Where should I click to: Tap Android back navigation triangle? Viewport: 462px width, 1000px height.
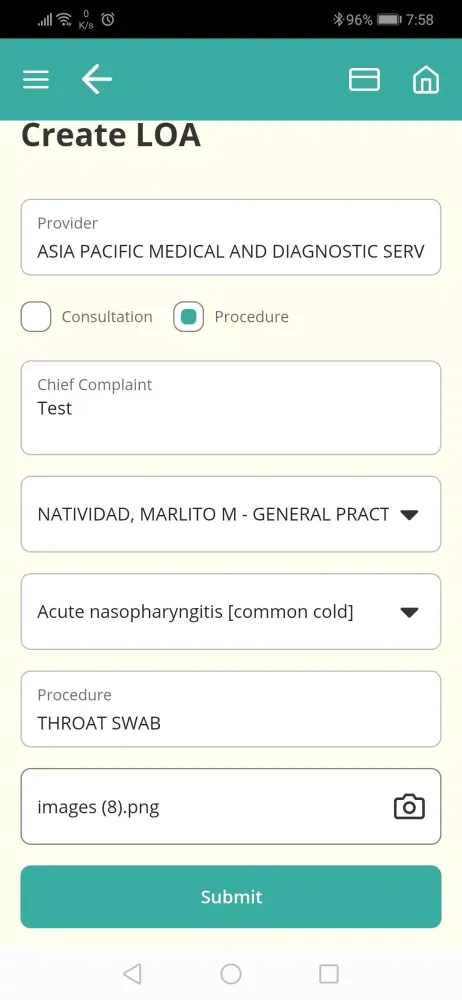[x=132, y=974]
